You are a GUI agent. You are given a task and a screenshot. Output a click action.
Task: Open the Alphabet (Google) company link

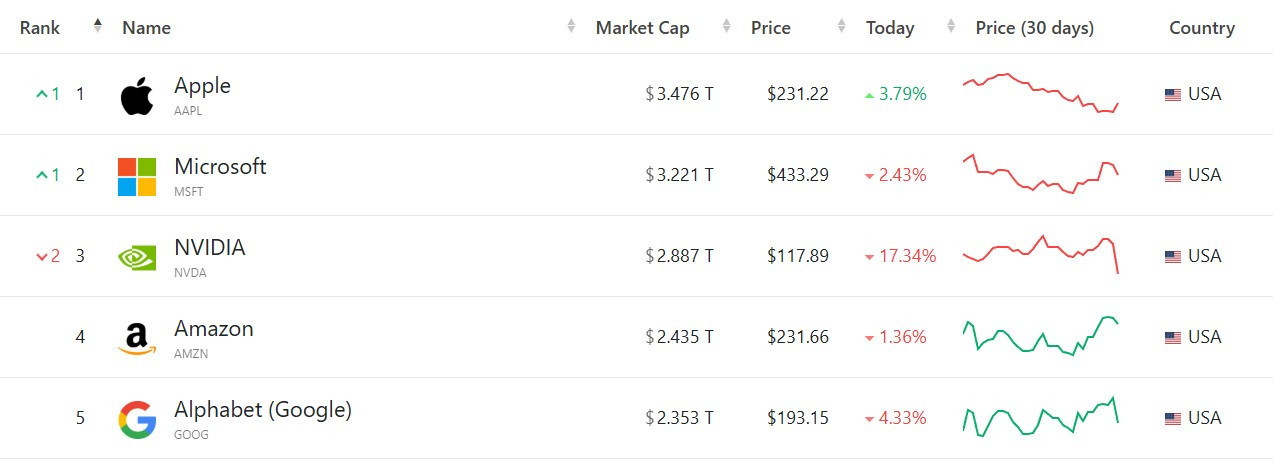click(263, 410)
